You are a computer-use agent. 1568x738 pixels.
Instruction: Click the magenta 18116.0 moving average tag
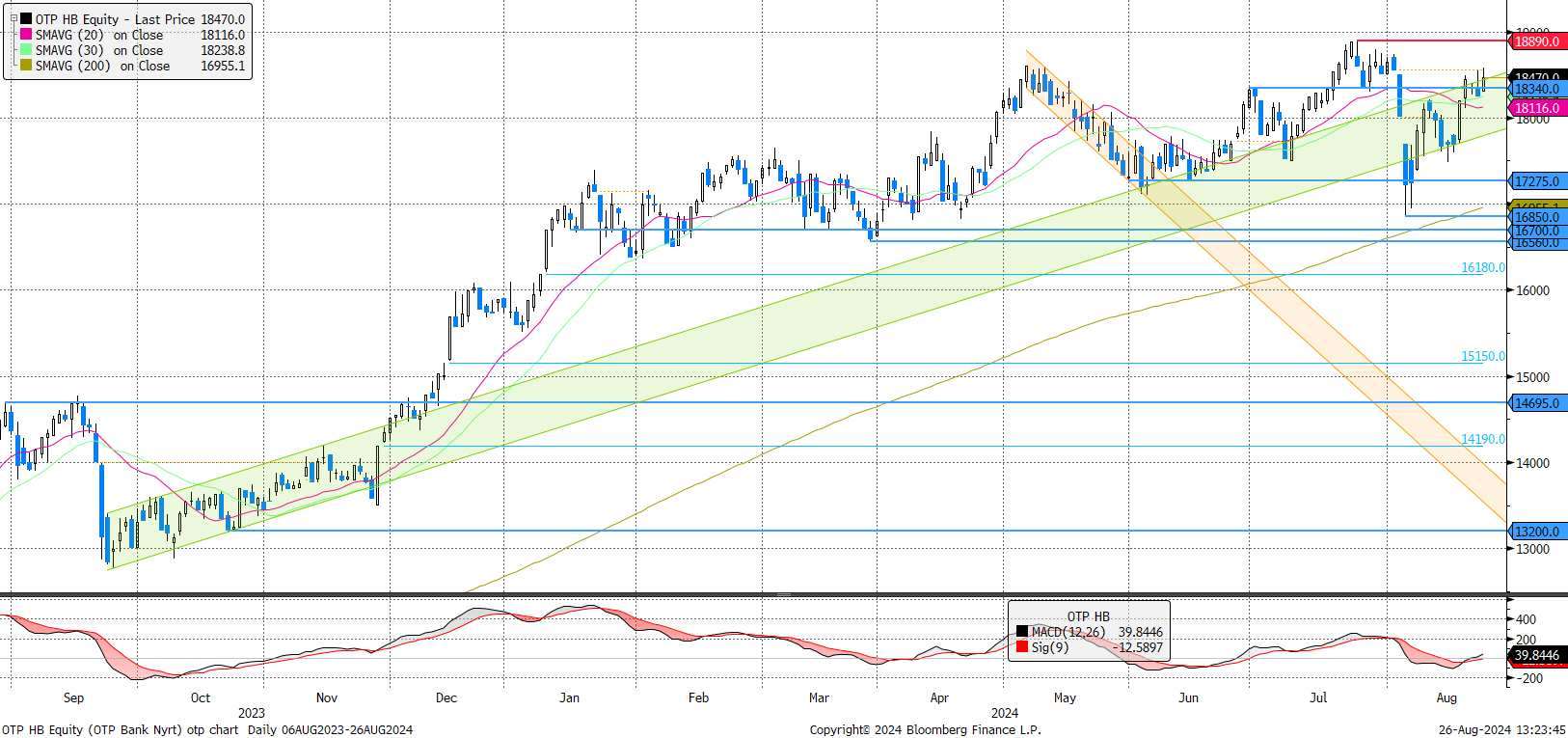[x=1537, y=108]
